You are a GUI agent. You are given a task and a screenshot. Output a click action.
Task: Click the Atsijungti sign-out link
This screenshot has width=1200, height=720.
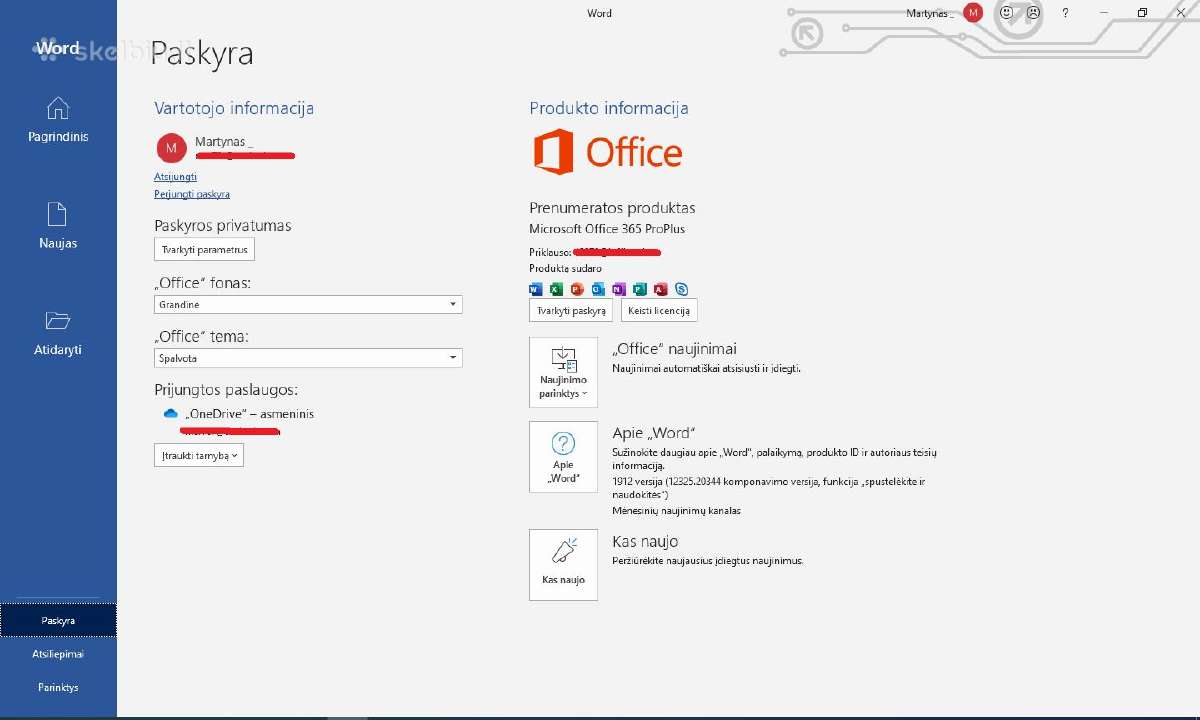coord(175,177)
